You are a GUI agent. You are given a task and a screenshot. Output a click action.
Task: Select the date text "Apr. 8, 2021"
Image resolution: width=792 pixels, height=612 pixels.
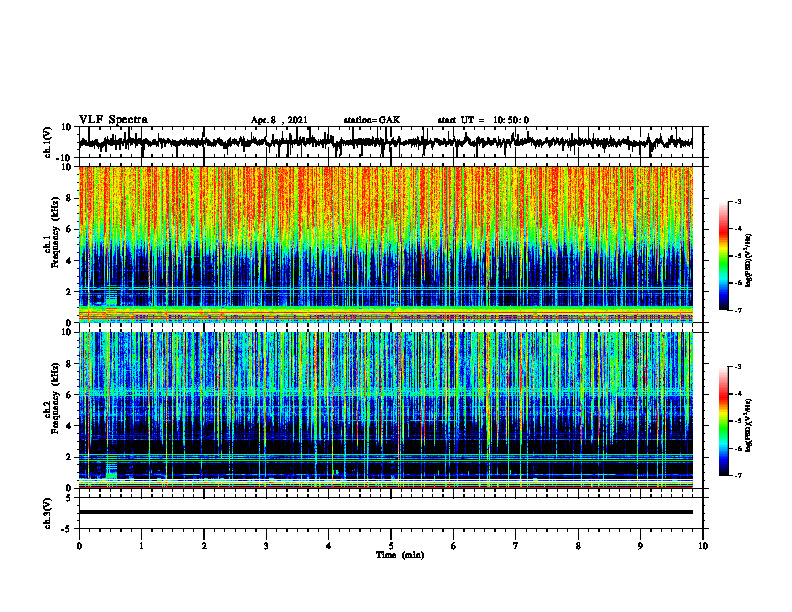click(279, 120)
